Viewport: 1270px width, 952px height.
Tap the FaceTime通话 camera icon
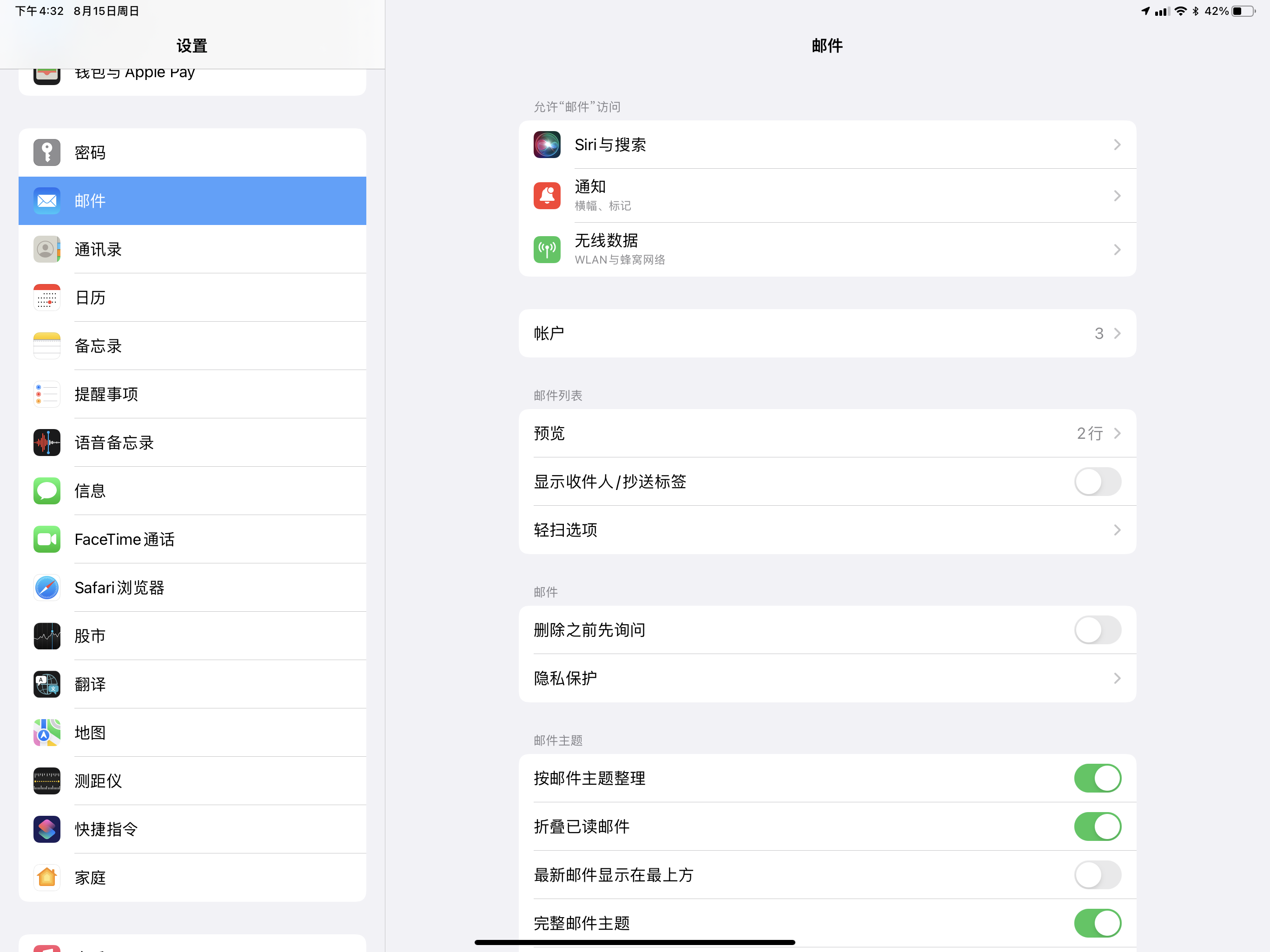pyautogui.click(x=46, y=539)
